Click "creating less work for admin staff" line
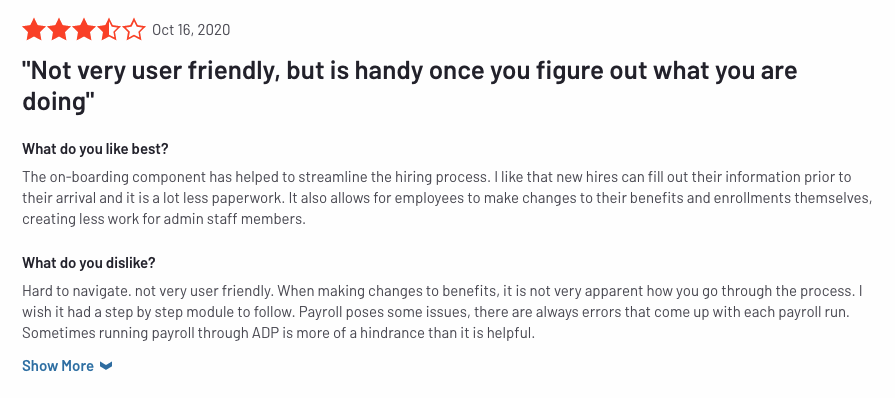Screen dimensions: 895x398 [164, 220]
